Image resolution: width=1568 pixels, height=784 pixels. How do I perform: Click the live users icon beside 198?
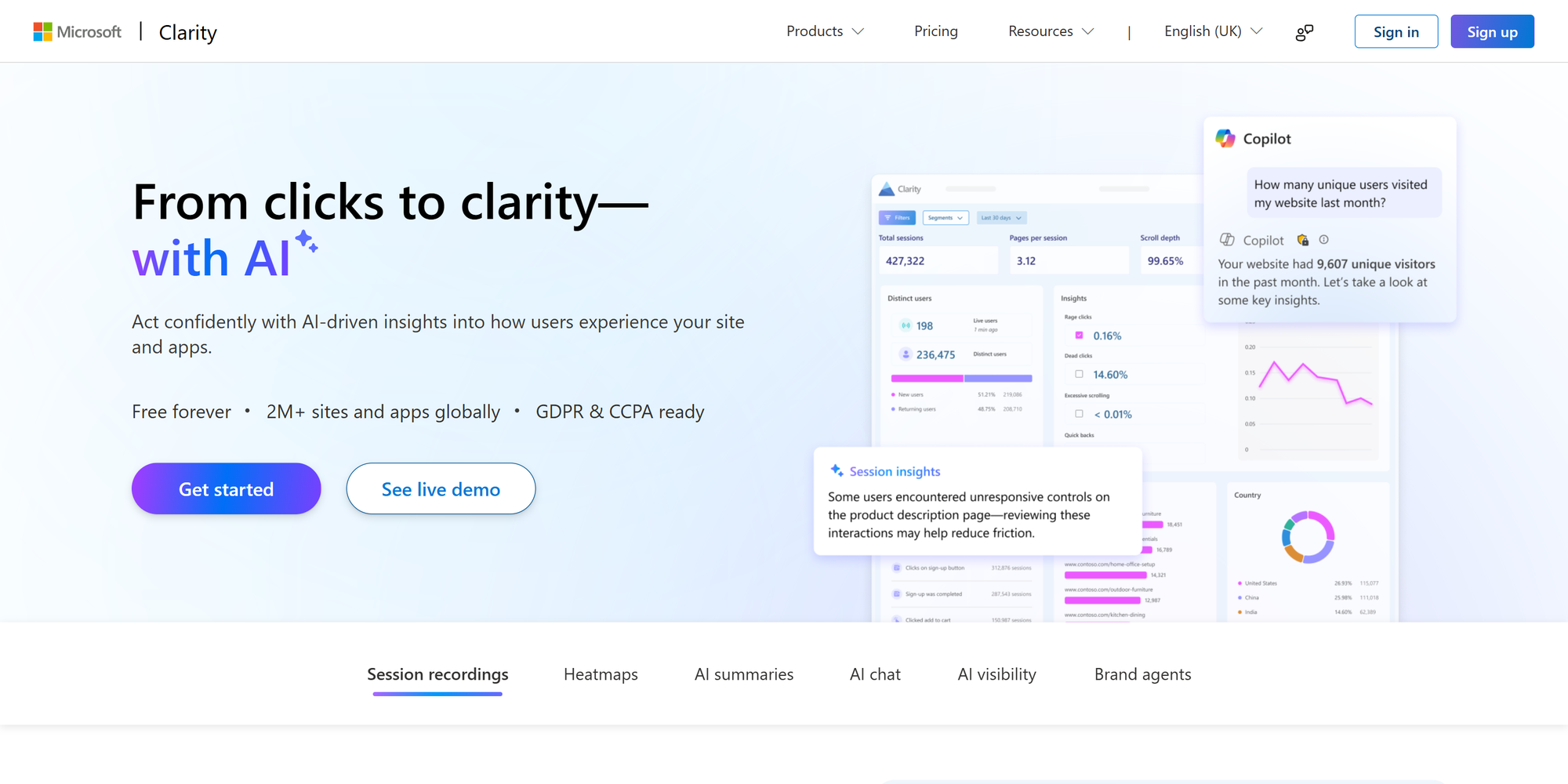(906, 325)
